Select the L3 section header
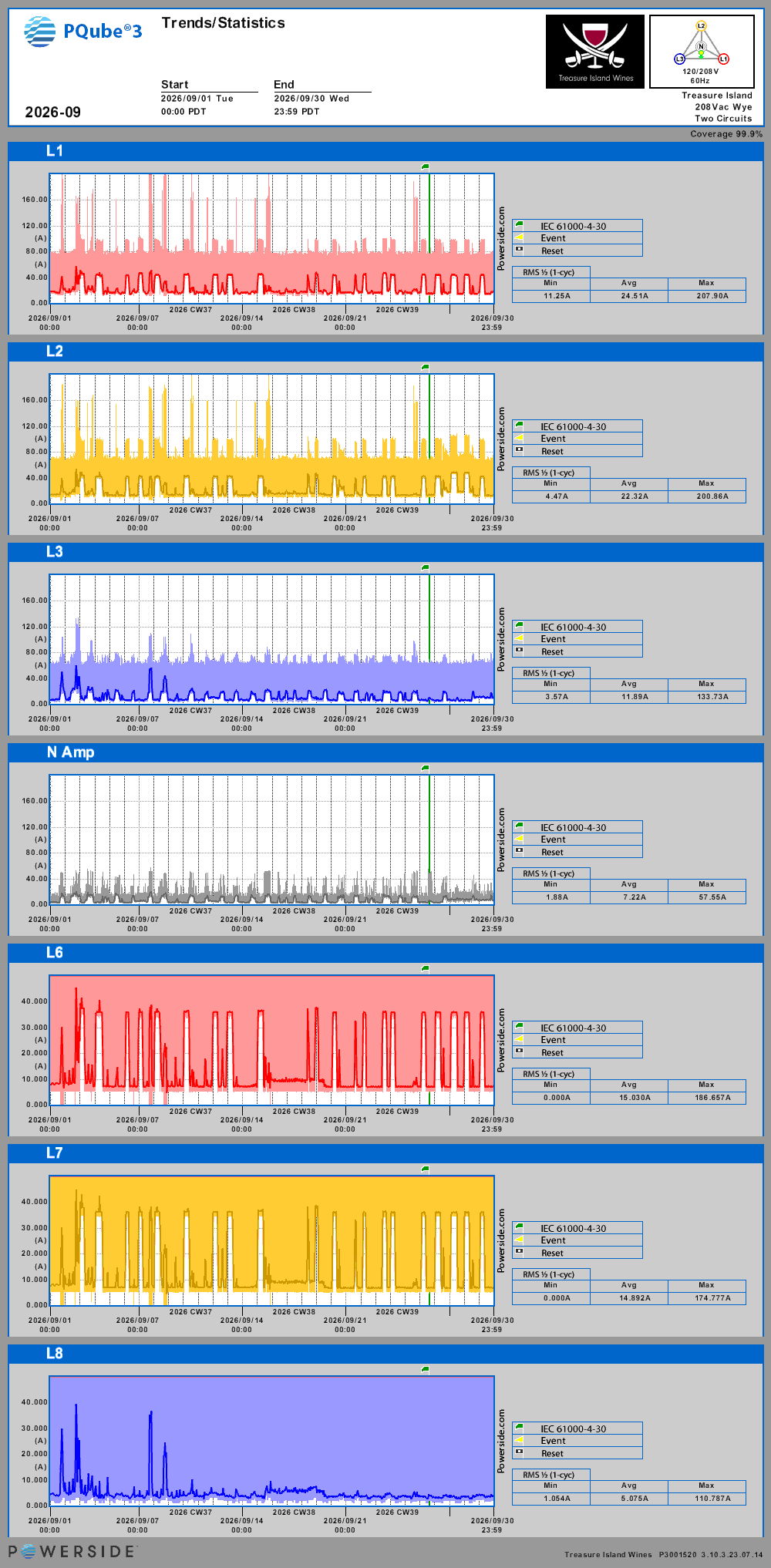 pos(385,552)
